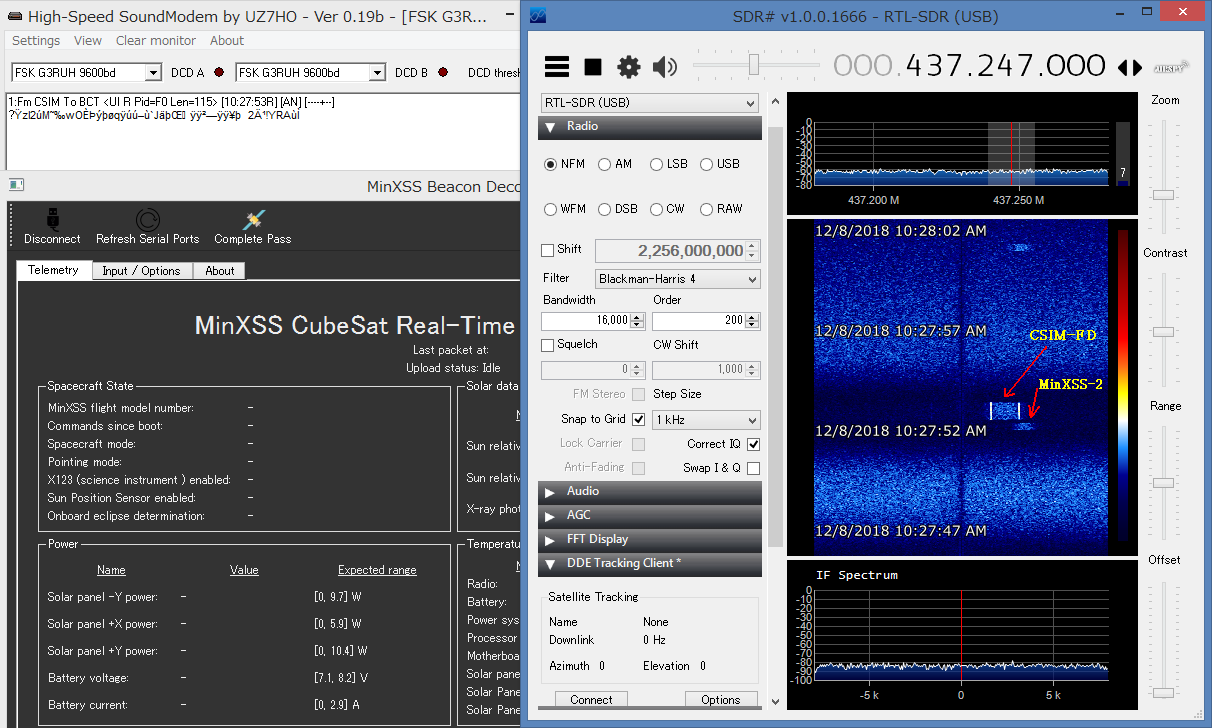The image size is (1212, 728).
Task: Click the MinXSS Beacon Decoder window icon
Action: pyautogui.click(x=16, y=185)
